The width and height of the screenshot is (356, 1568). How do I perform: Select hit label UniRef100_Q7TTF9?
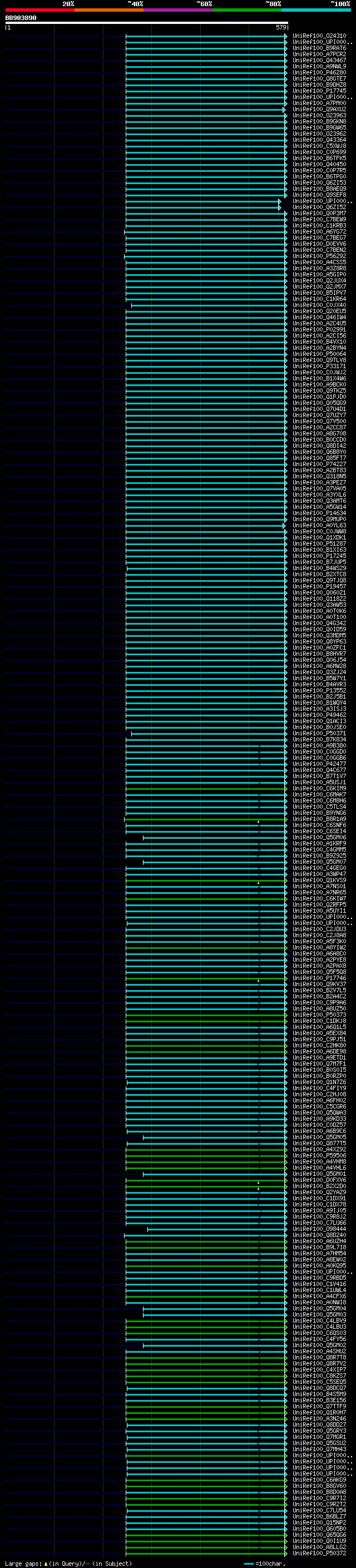click(x=319, y=1406)
